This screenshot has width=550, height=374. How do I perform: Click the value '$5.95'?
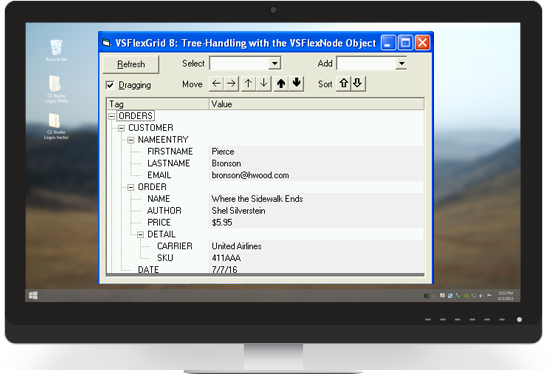(222, 222)
